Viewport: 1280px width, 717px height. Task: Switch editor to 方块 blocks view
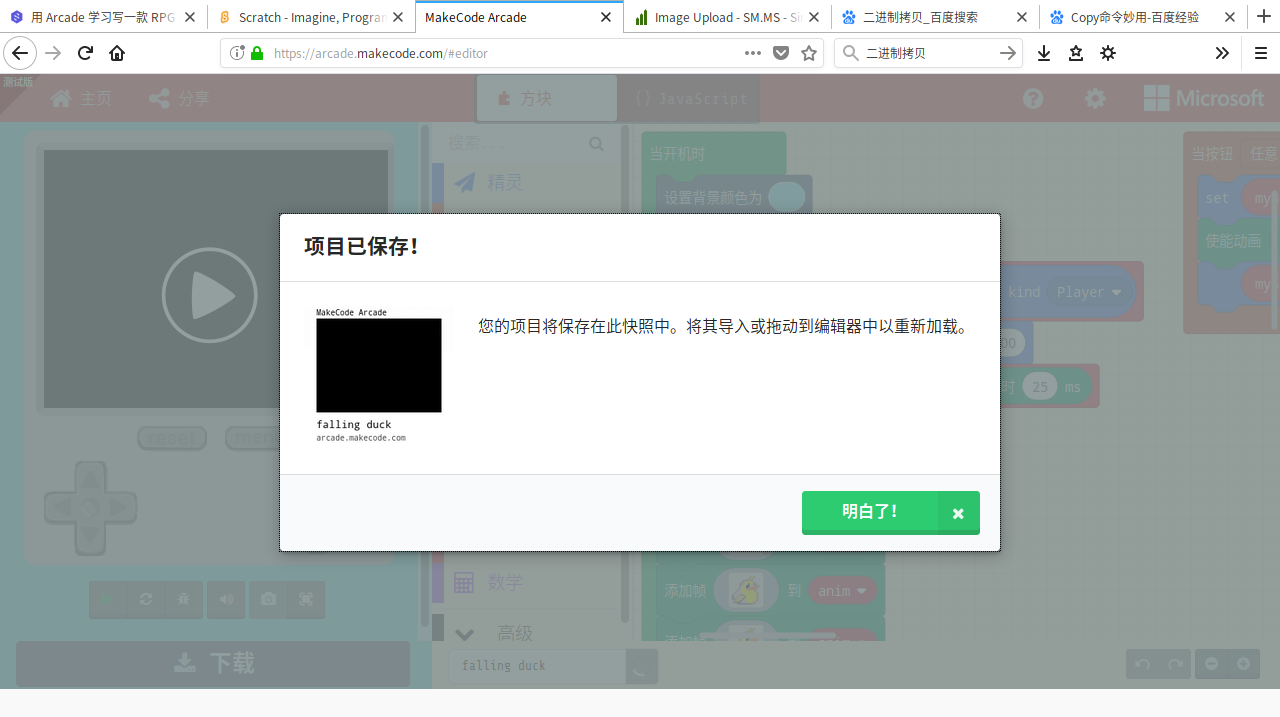(x=547, y=98)
